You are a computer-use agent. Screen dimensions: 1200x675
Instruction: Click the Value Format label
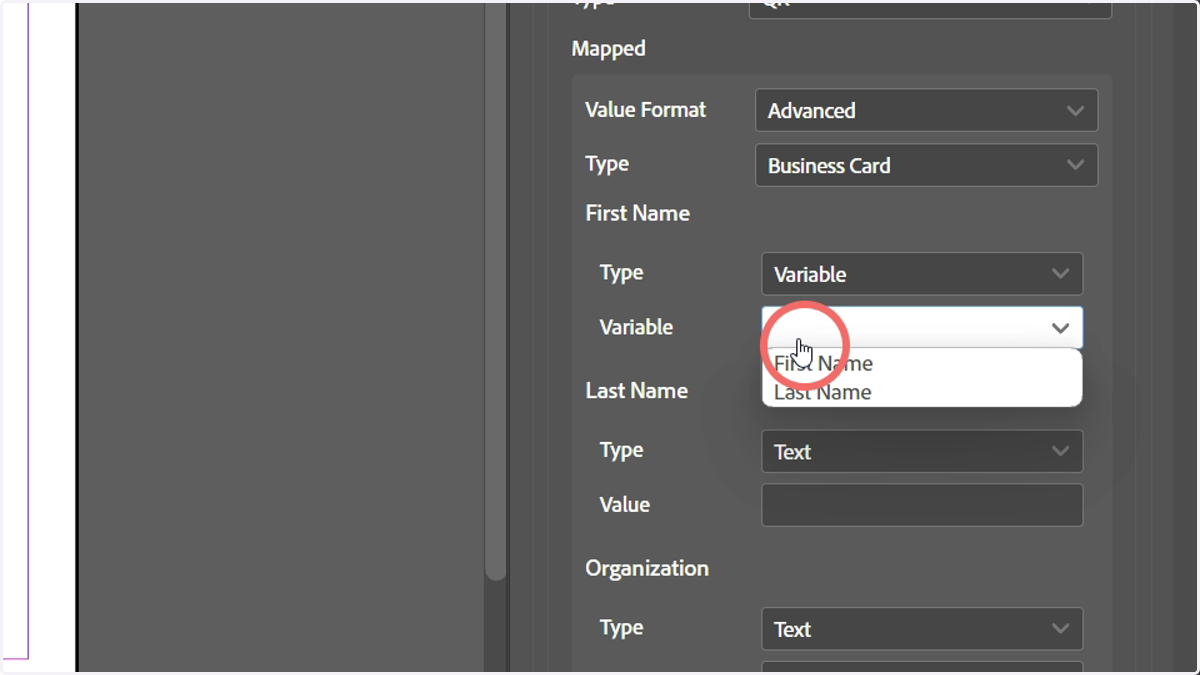[x=645, y=110]
